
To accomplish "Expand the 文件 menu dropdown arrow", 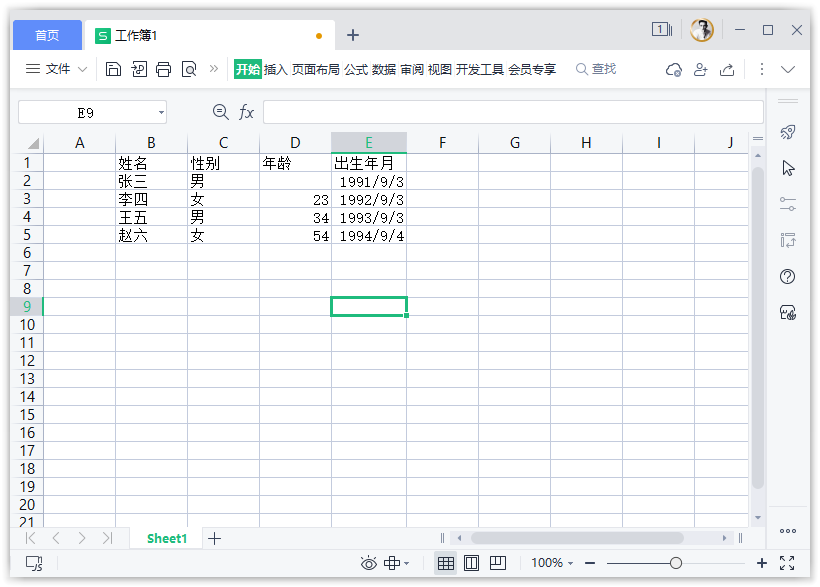I will click(82, 69).
